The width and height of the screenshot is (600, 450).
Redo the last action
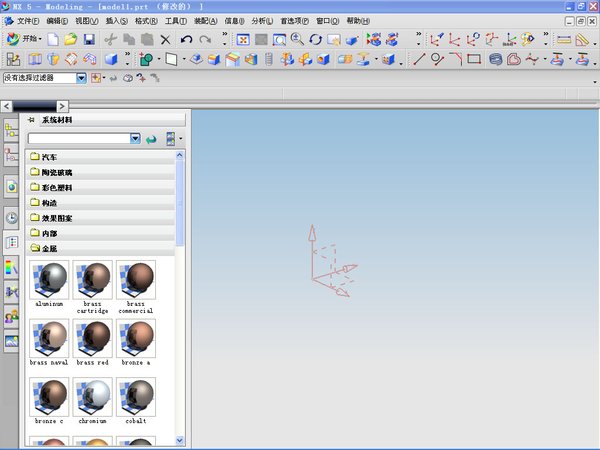(x=205, y=39)
